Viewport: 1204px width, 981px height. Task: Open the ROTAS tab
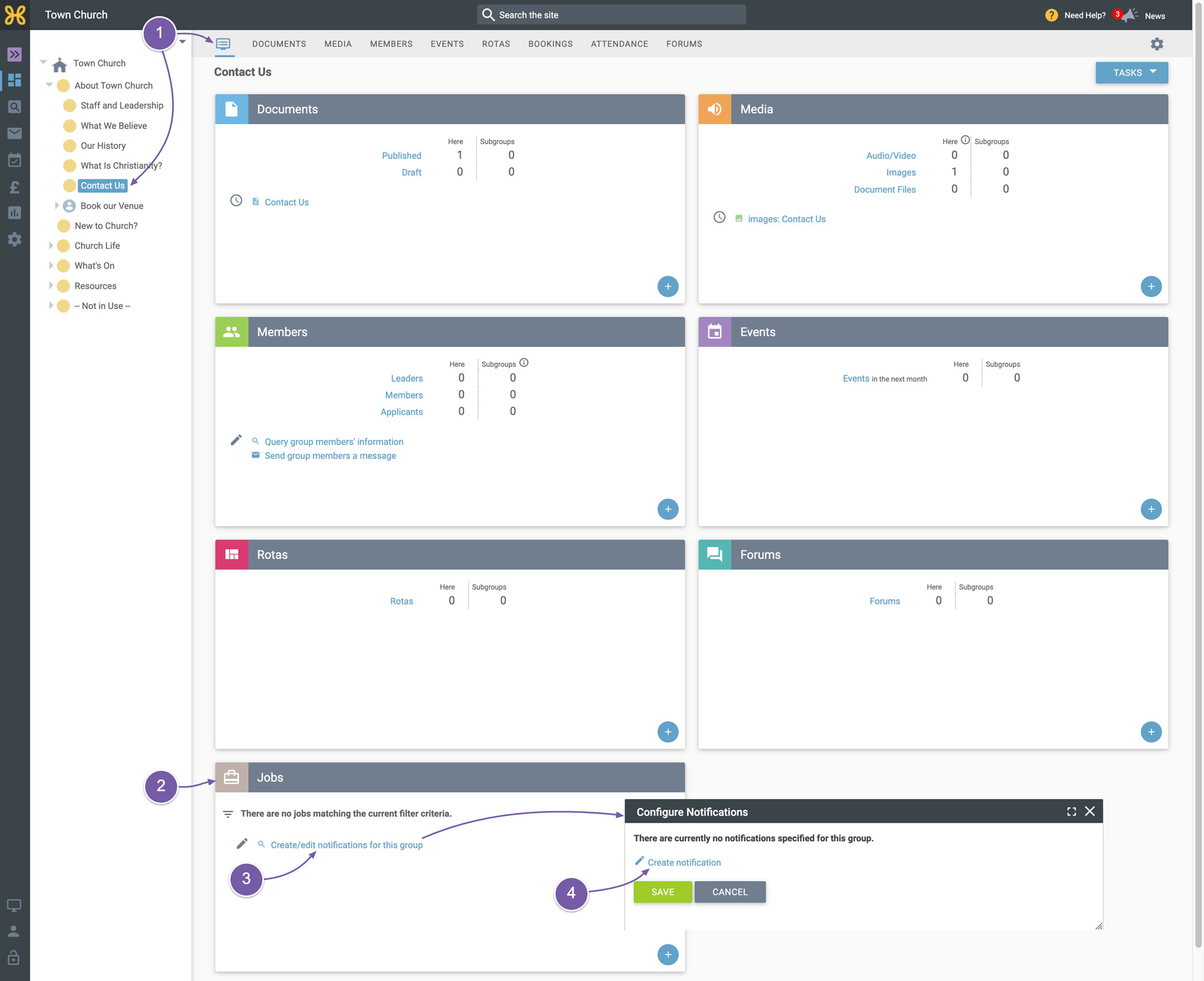click(495, 44)
